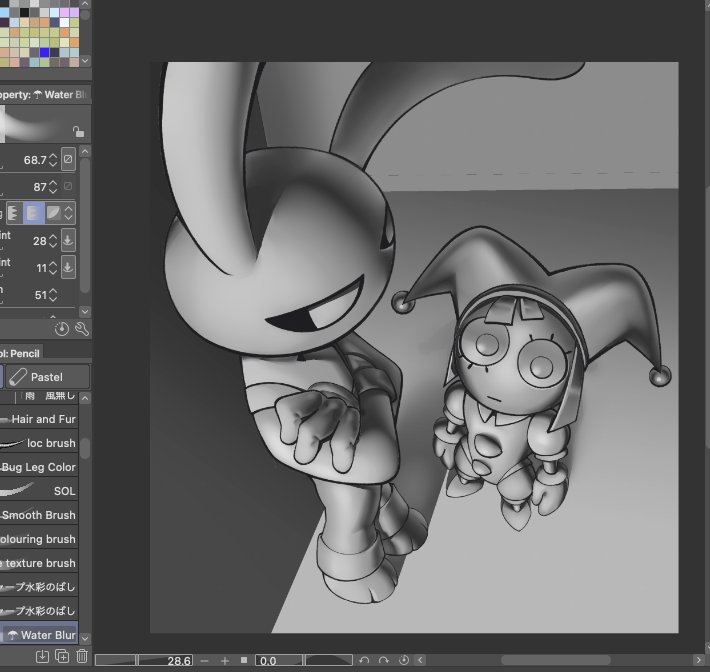Click pen pressure button beside value 11
The height and width of the screenshot is (672, 710).
68,267
